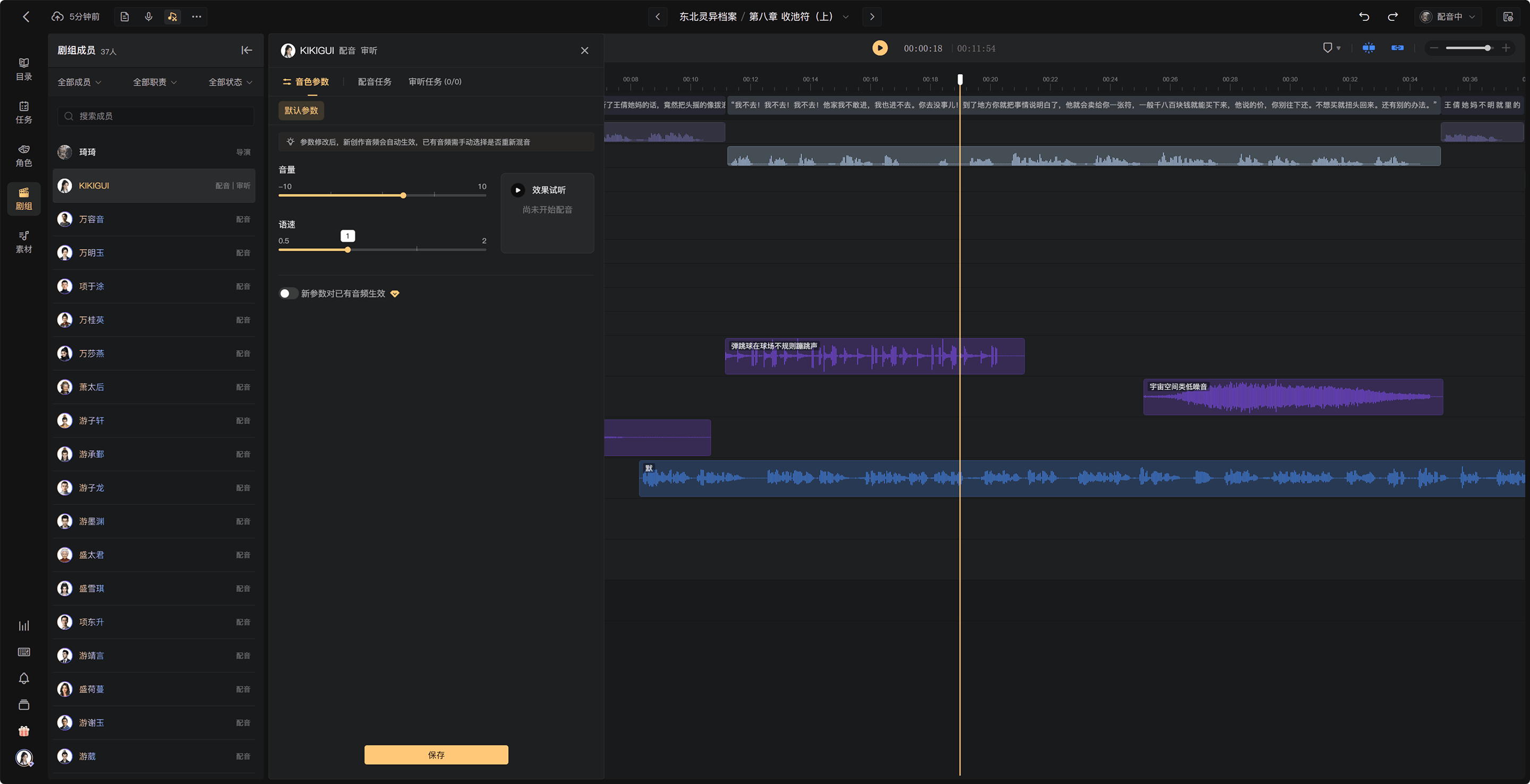Expand the 全部状态 filter dropdown
The width and height of the screenshot is (1530, 784).
point(231,82)
